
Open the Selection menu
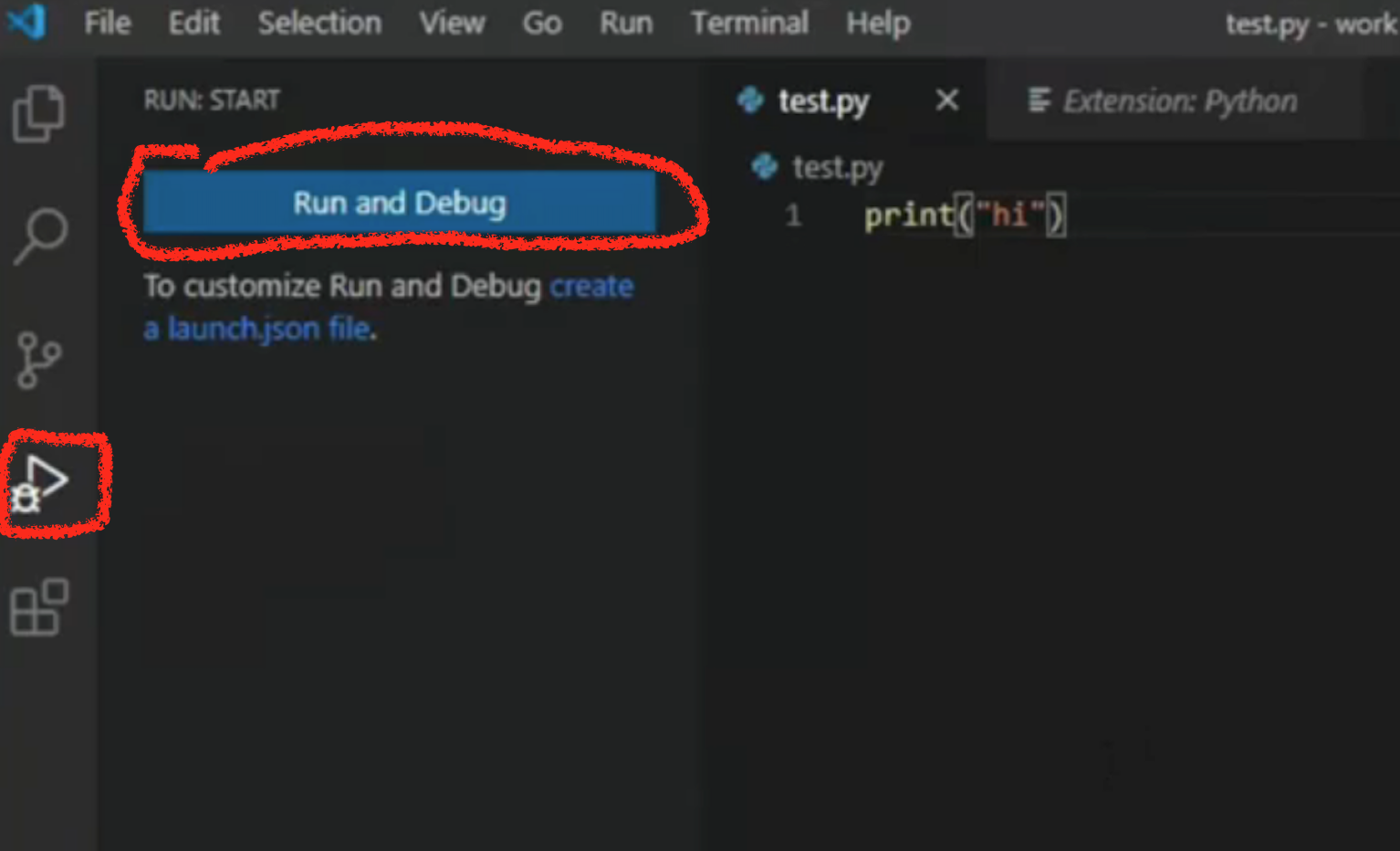[x=319, y=23]
